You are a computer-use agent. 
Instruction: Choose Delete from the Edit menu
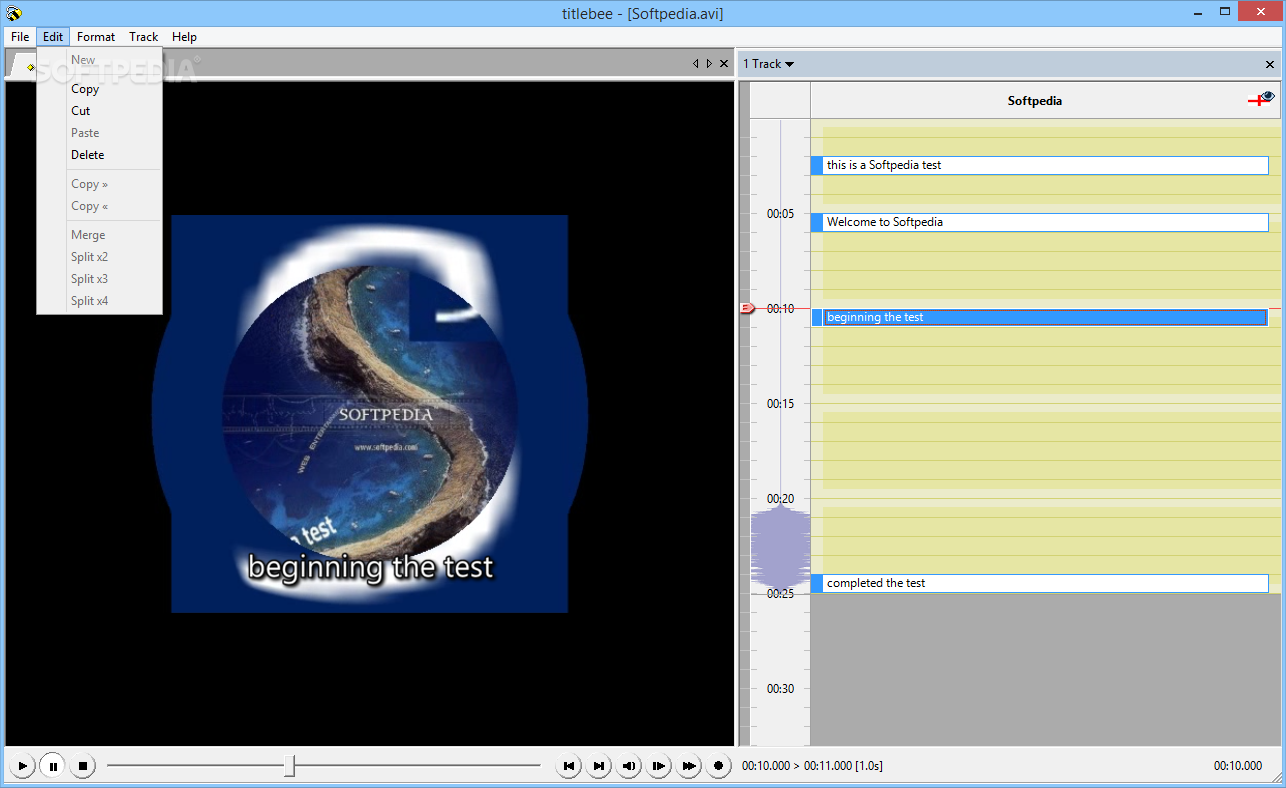pyautogui.click(x=99, y=155)
